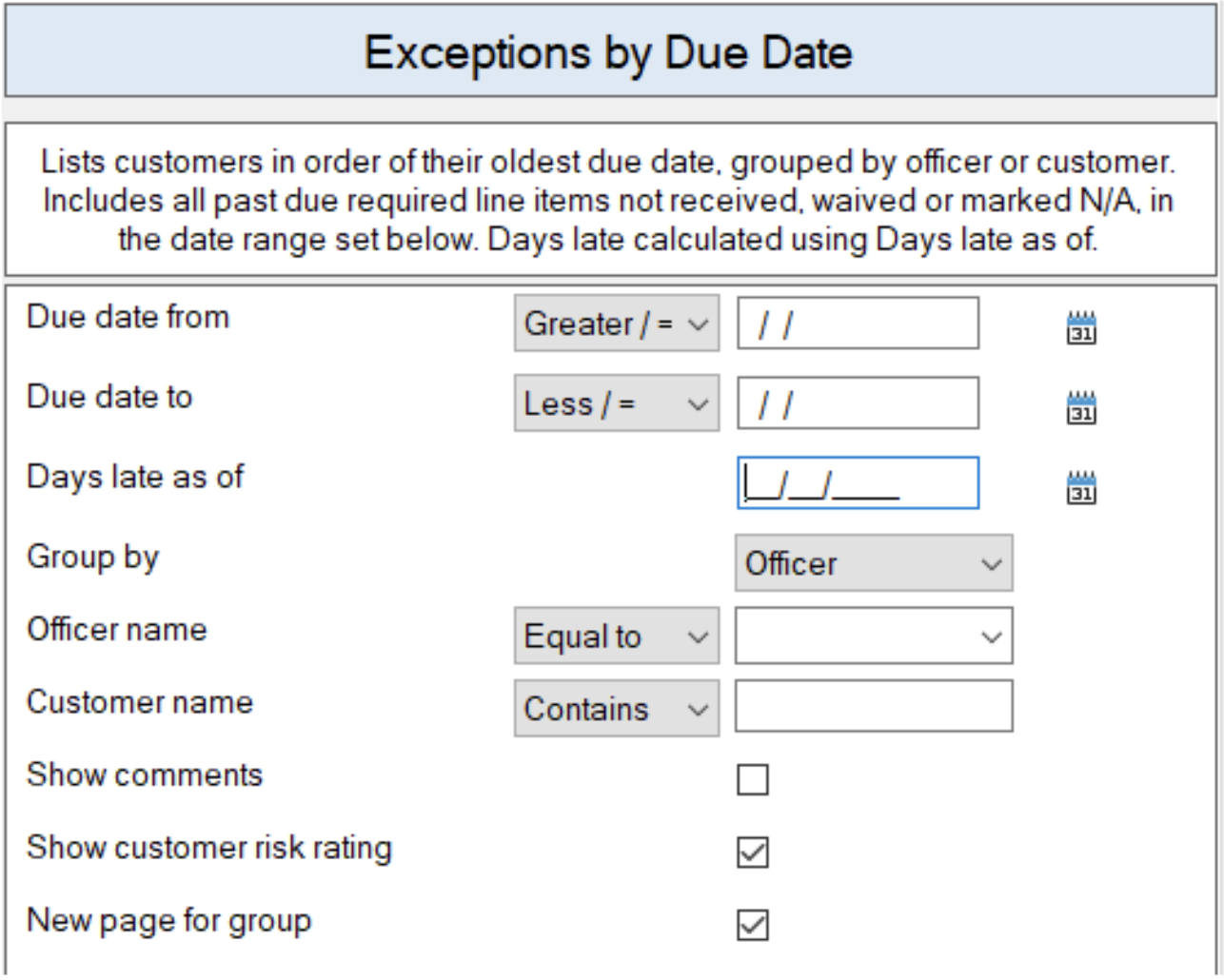Disable Show customer risk rating
This screenshot has width=1224, height=980.
pyautogui.click(x=753, y=853)
